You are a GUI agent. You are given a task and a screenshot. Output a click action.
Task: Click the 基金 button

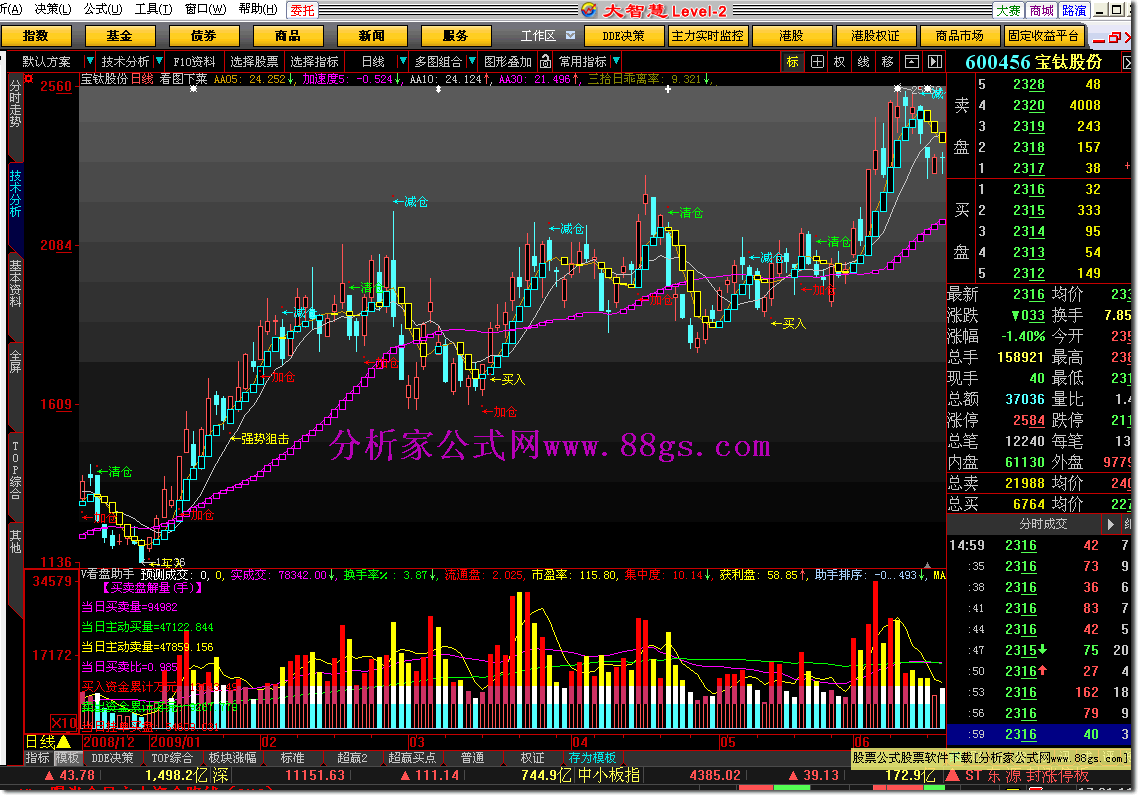pos(119,36)
